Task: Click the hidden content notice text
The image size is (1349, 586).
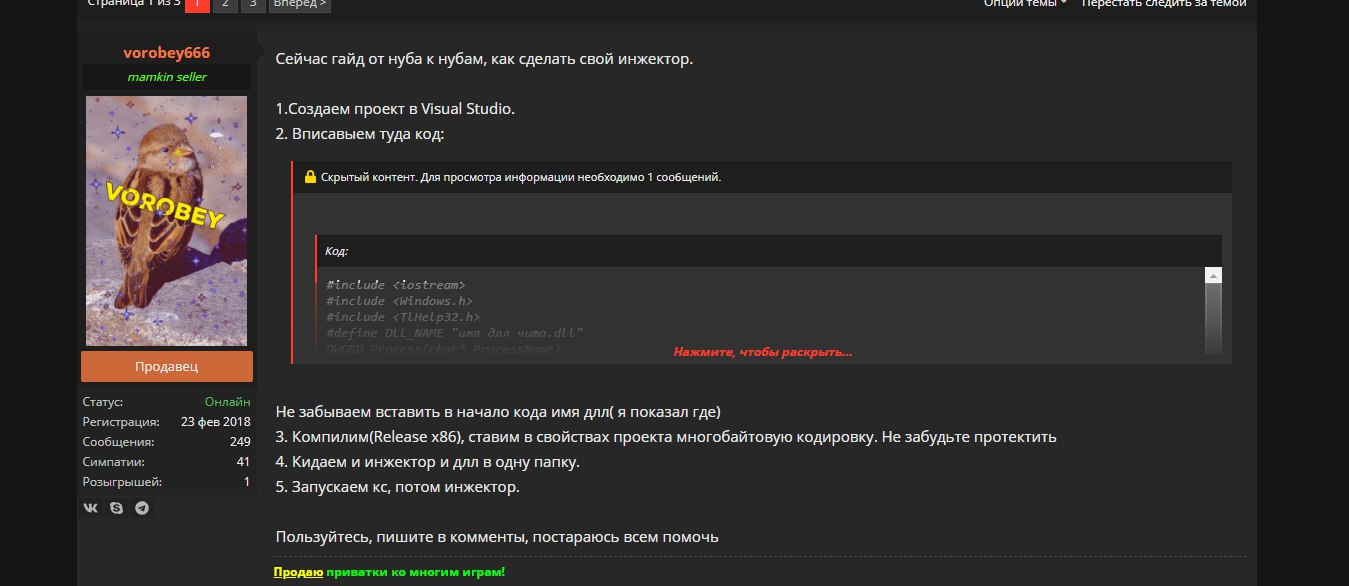Action: (521, 177)
